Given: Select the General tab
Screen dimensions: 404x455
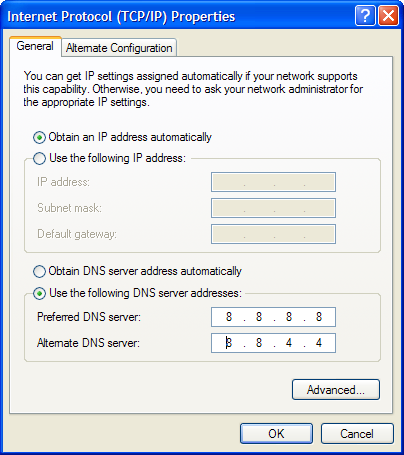Looking at the screenshot, I should 35,46.
